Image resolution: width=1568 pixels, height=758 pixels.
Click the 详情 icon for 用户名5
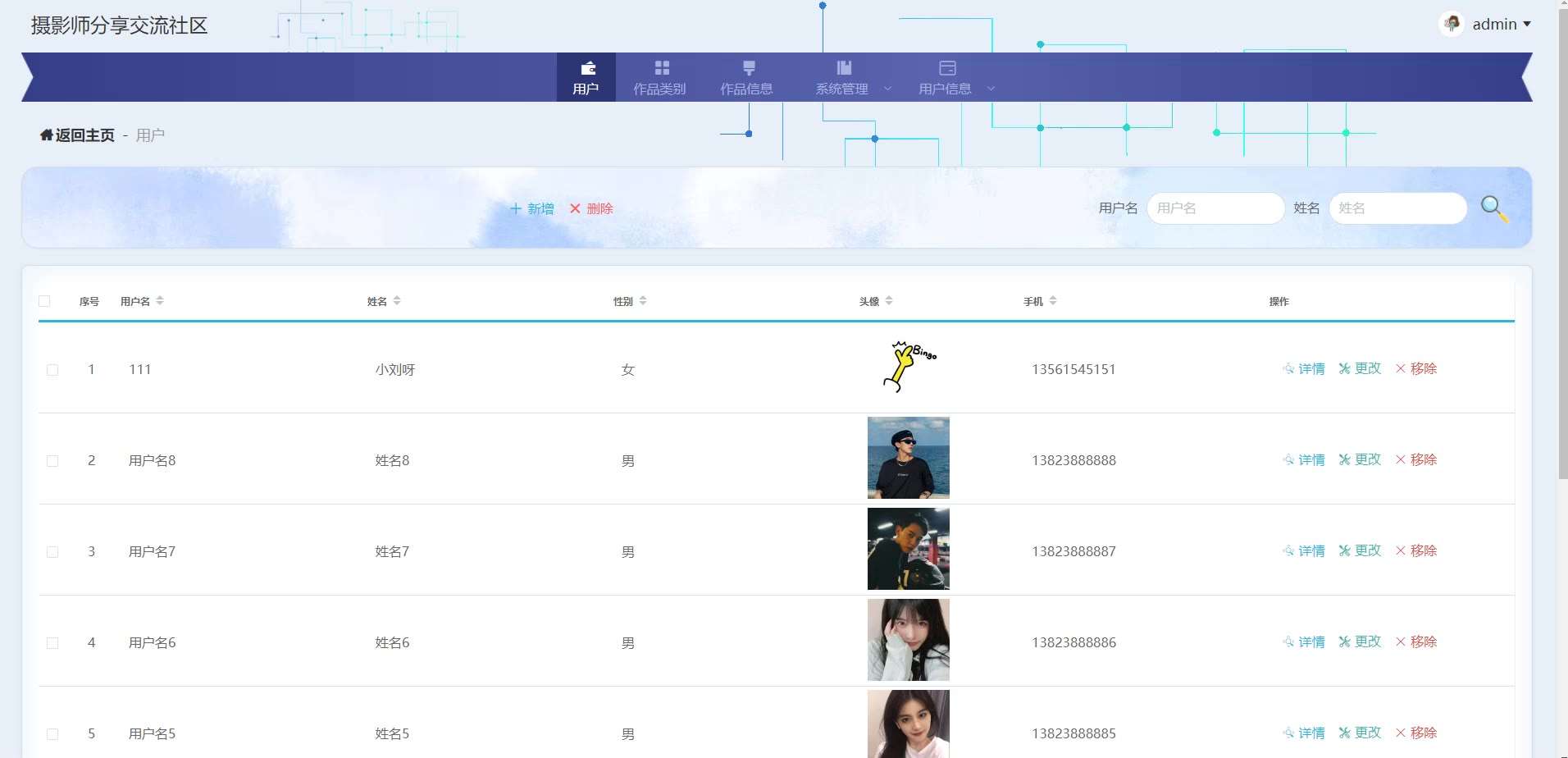click(1288, 733)
